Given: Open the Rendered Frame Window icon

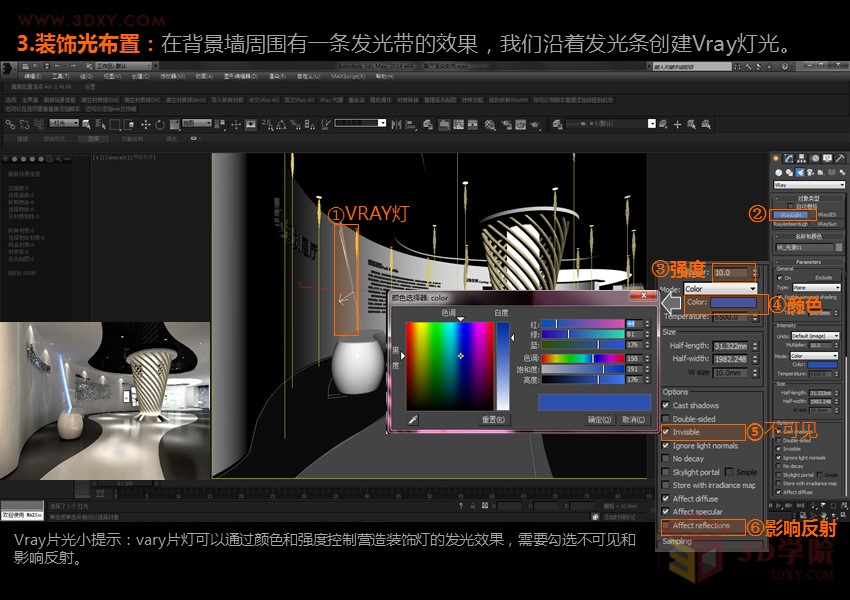Looking at the screenshot, I should click(x=520, y=125).
